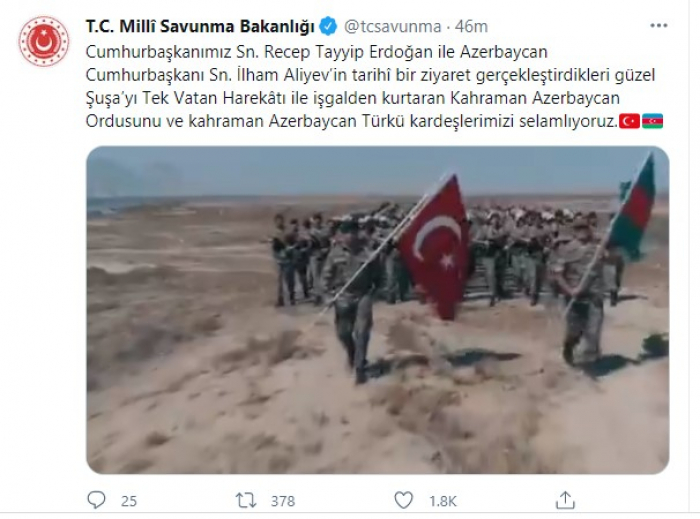700x519 pixels.
Task: Visit the @tcsavunma handle link
Action: click(392, 27)
